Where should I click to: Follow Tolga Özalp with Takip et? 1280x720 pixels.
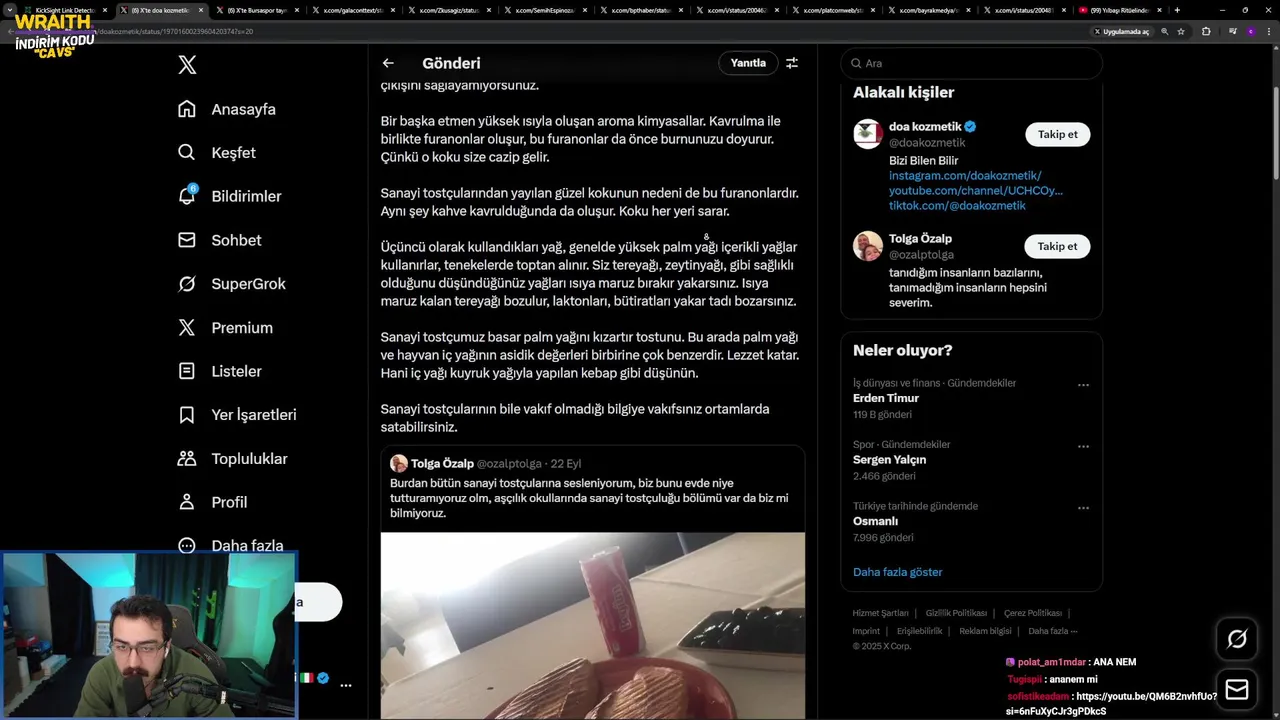(x=1057, y=247)
